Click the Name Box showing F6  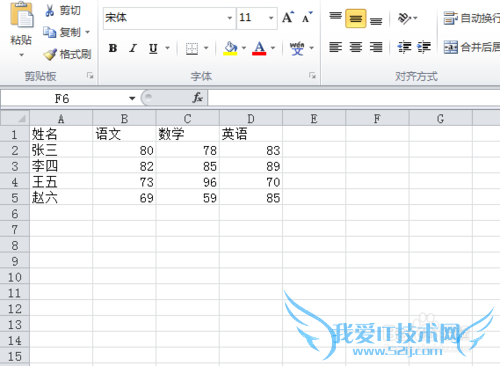point(63,99)
